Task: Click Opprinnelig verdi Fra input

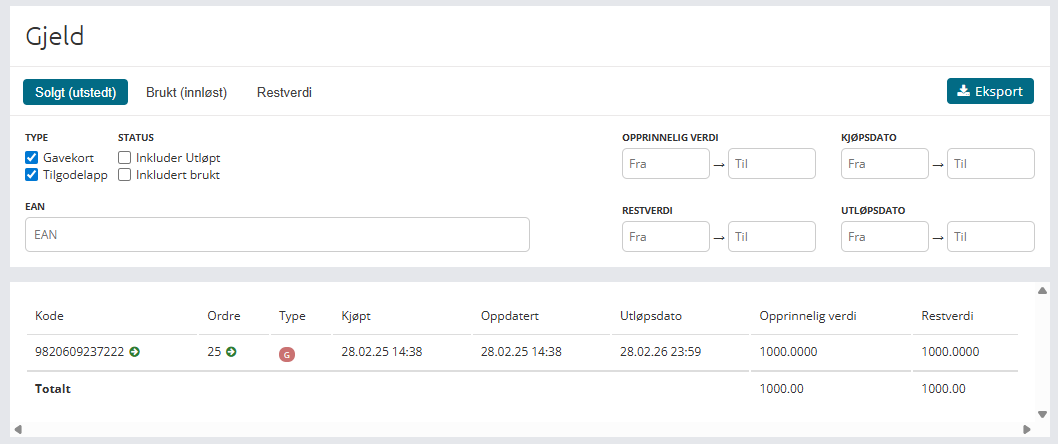Action: click(x=665, y=164)
